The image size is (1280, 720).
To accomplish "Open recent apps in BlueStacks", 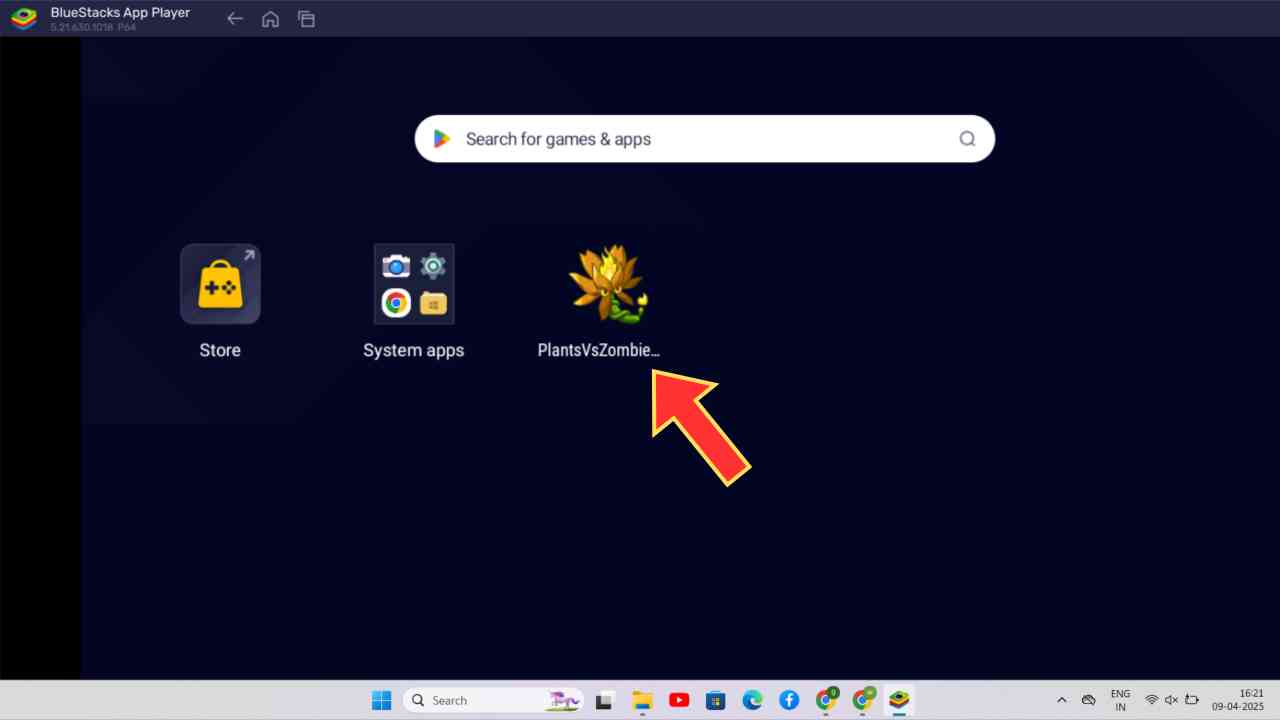I will point(306,18).
